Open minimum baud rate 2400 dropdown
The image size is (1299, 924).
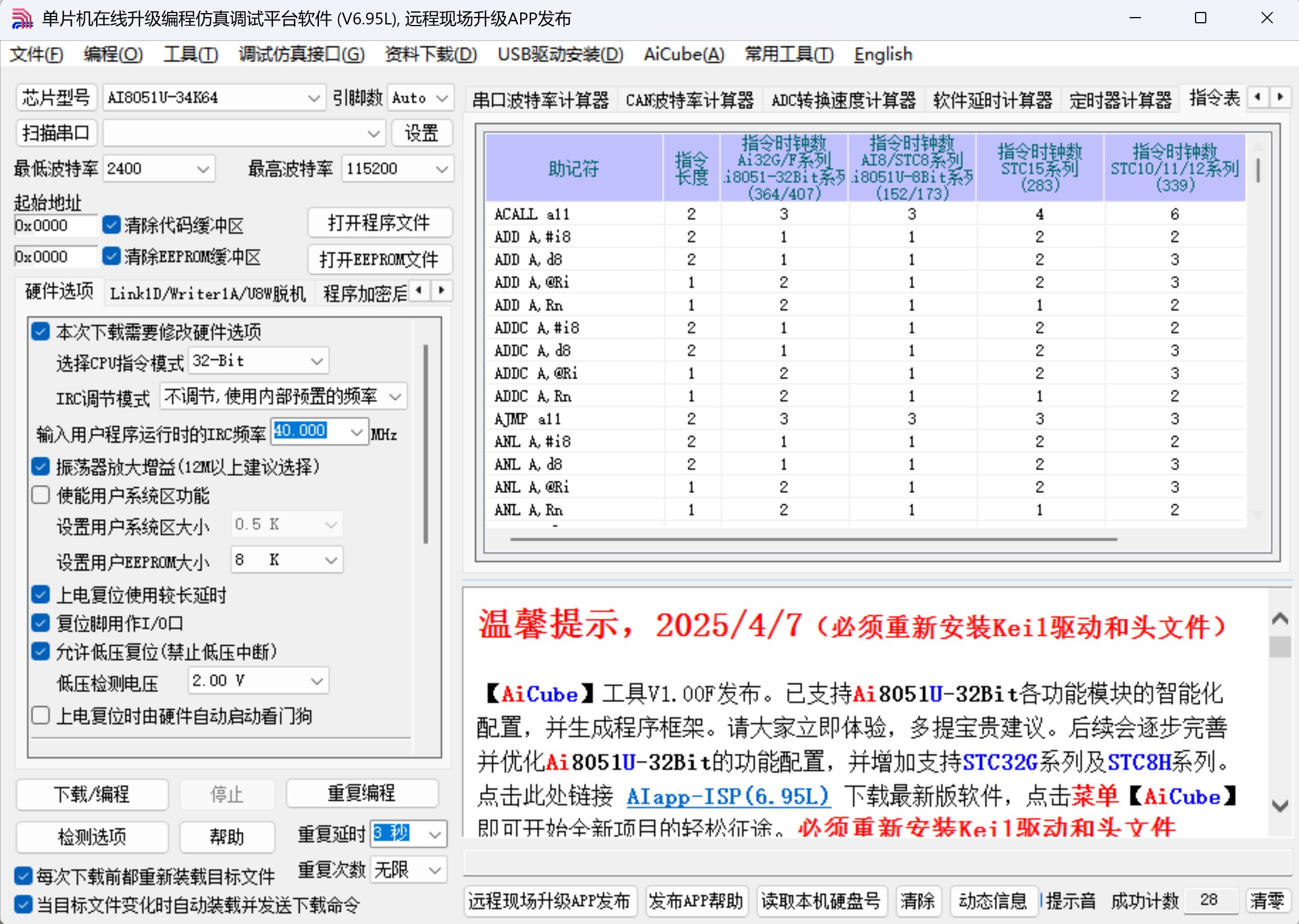159,168
